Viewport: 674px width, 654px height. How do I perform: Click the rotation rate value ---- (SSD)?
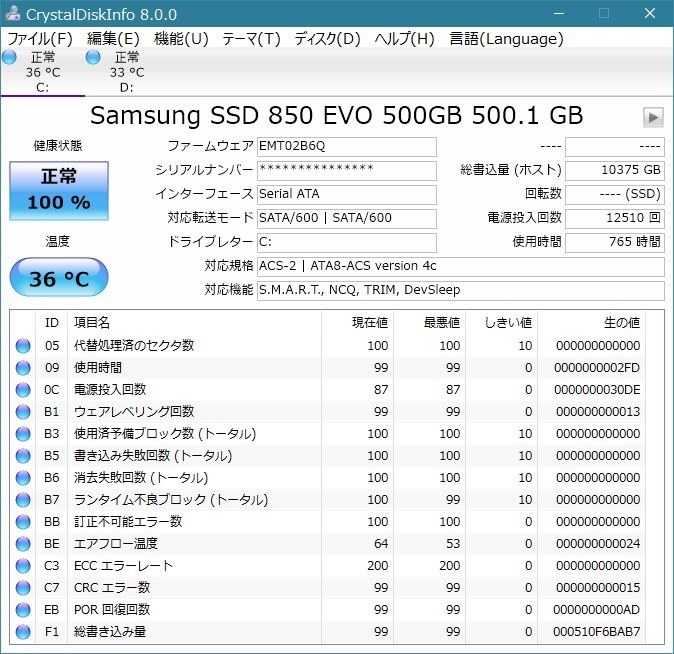click(x=615, y=194)
